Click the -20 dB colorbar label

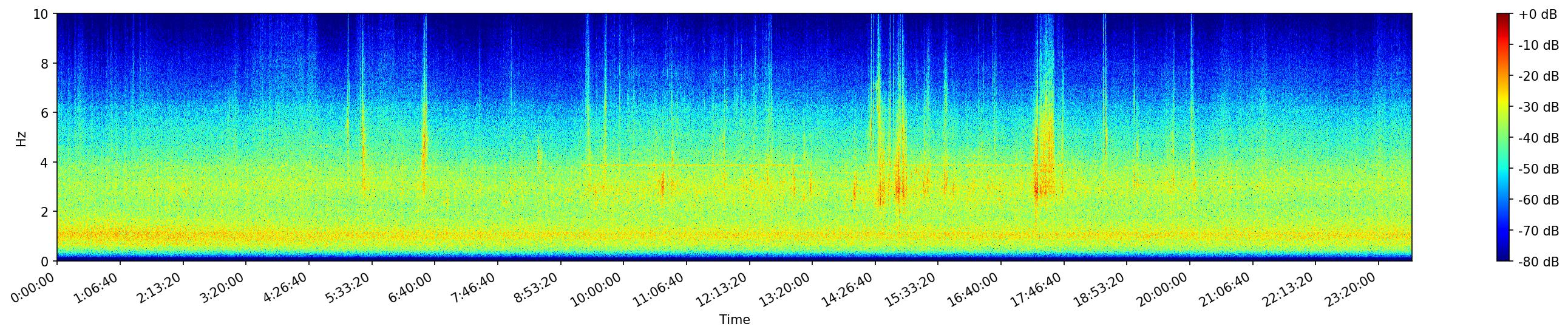[x=1538, y=76]
